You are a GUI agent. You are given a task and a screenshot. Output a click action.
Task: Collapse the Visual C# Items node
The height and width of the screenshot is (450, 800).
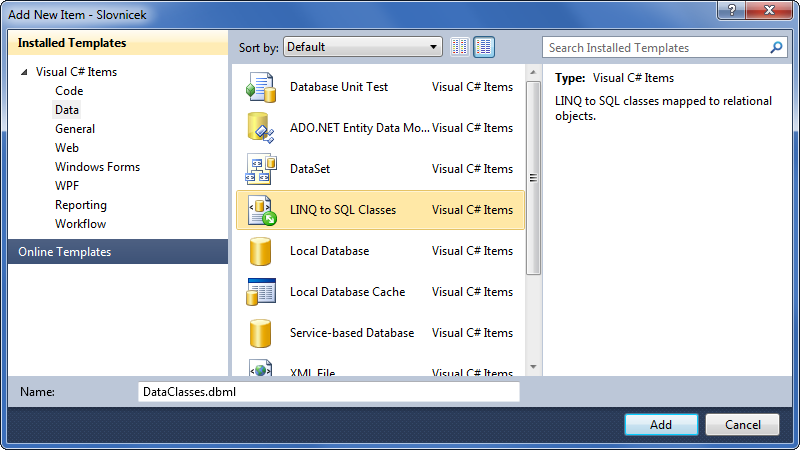pyautogui.click(x=23, y=72)
